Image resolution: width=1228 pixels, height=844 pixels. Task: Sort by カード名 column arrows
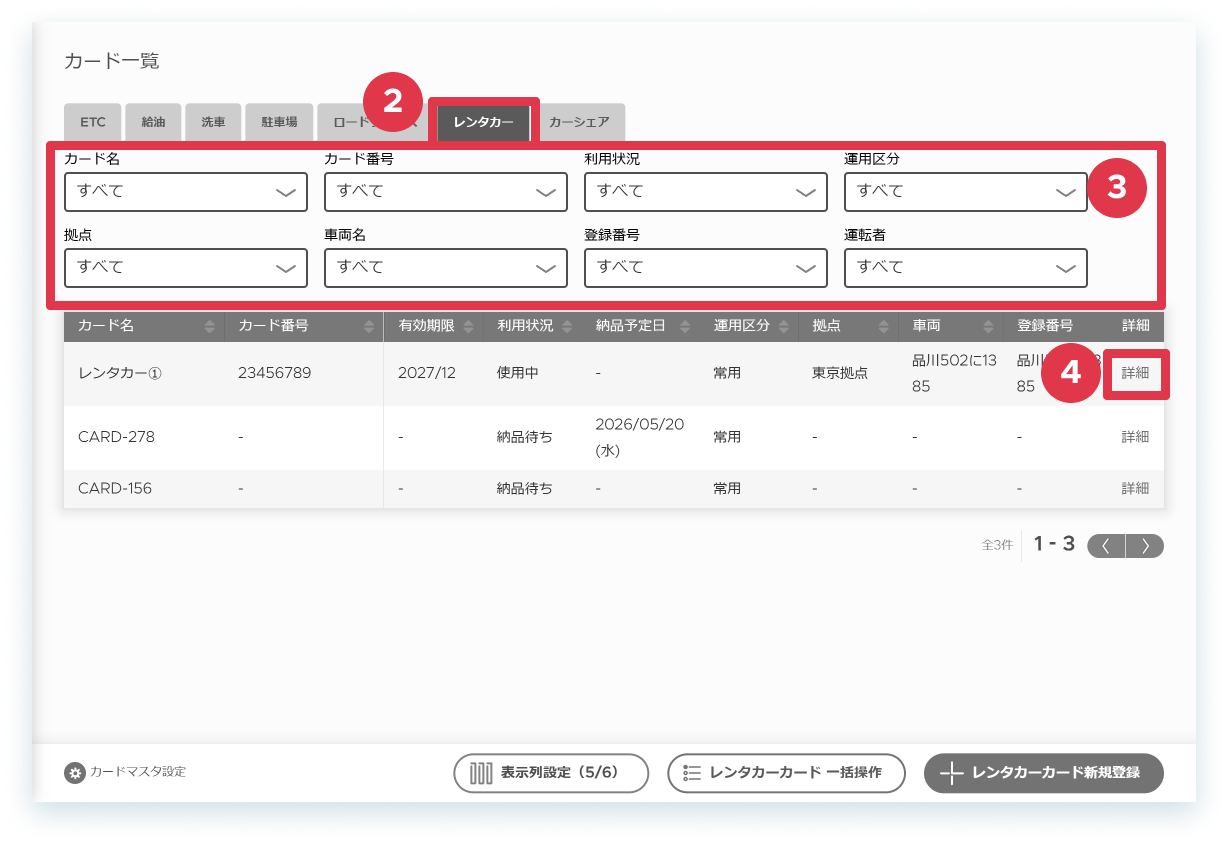point(209,326)
